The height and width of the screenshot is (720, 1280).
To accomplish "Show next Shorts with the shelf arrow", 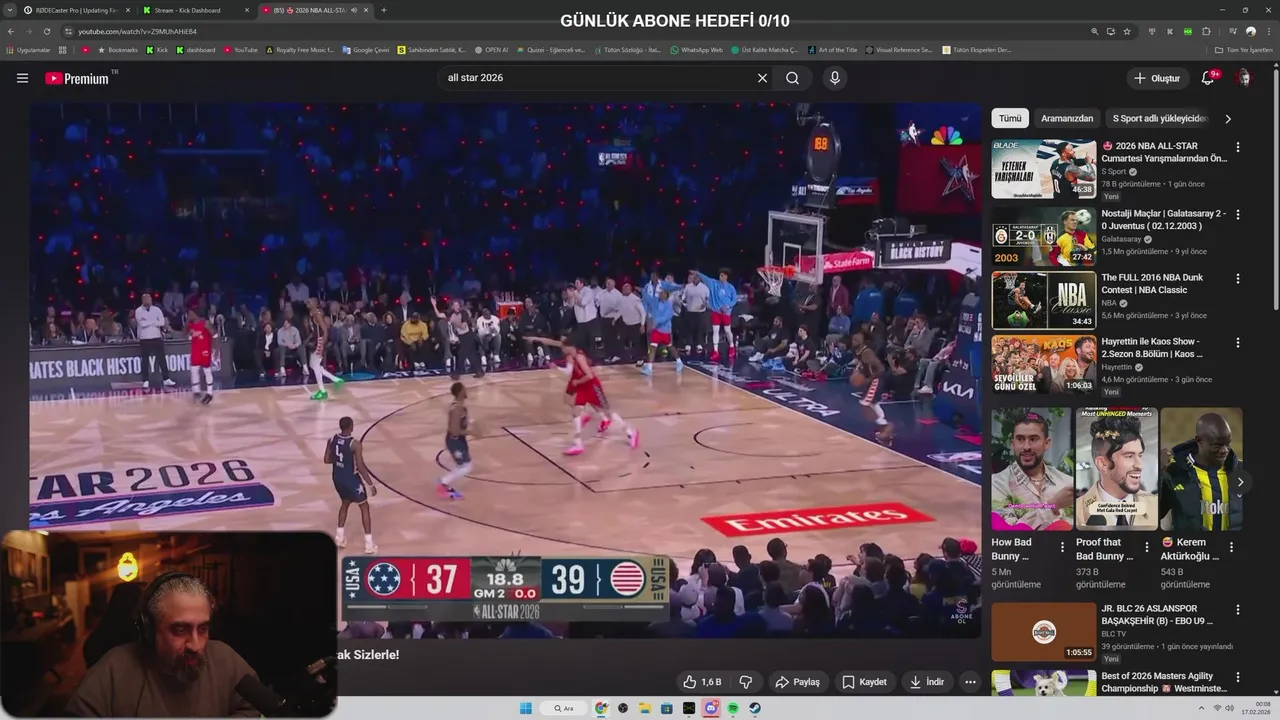I will coord(1240,482).
